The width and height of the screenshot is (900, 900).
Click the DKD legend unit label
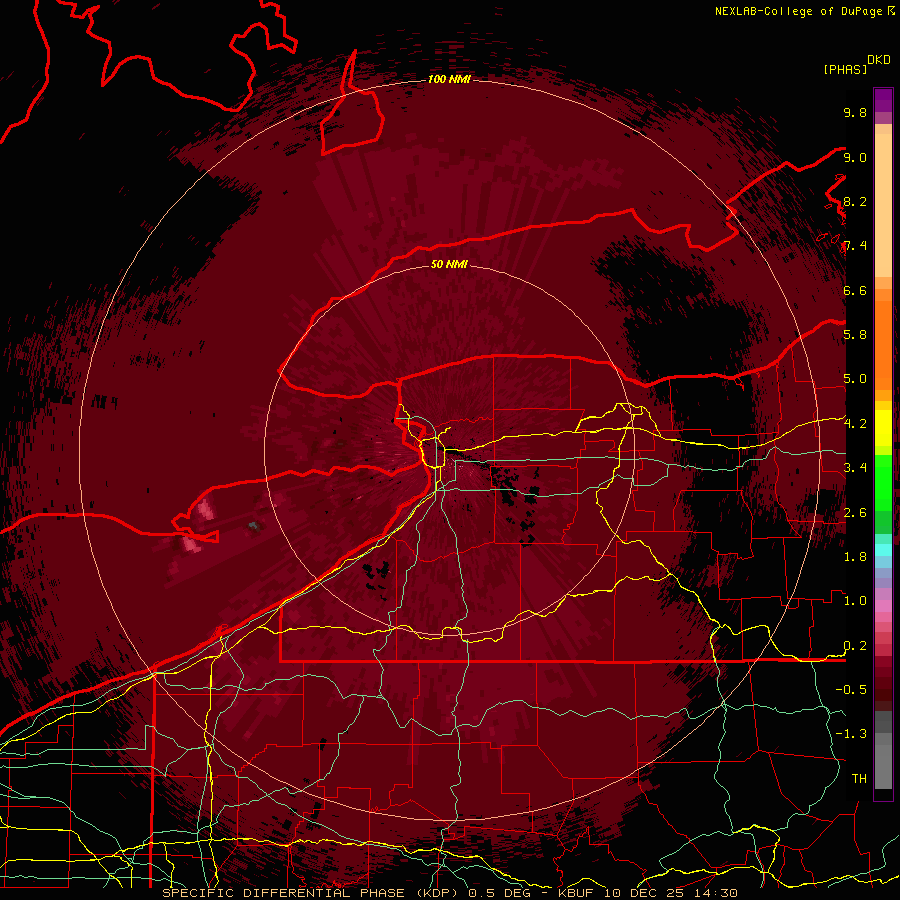click(x=879, y=60)
